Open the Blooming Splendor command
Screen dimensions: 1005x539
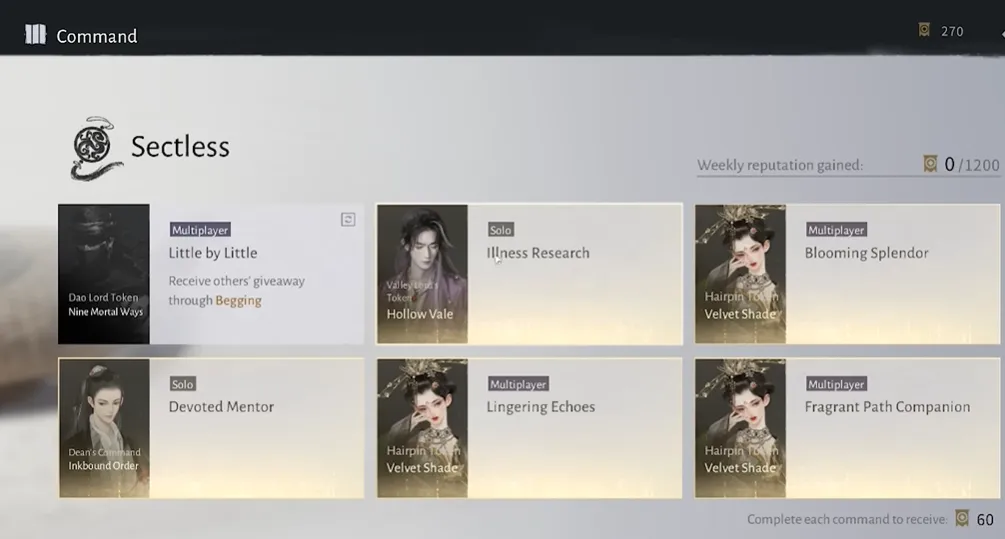pyautogui.click(x=866, y=253)
